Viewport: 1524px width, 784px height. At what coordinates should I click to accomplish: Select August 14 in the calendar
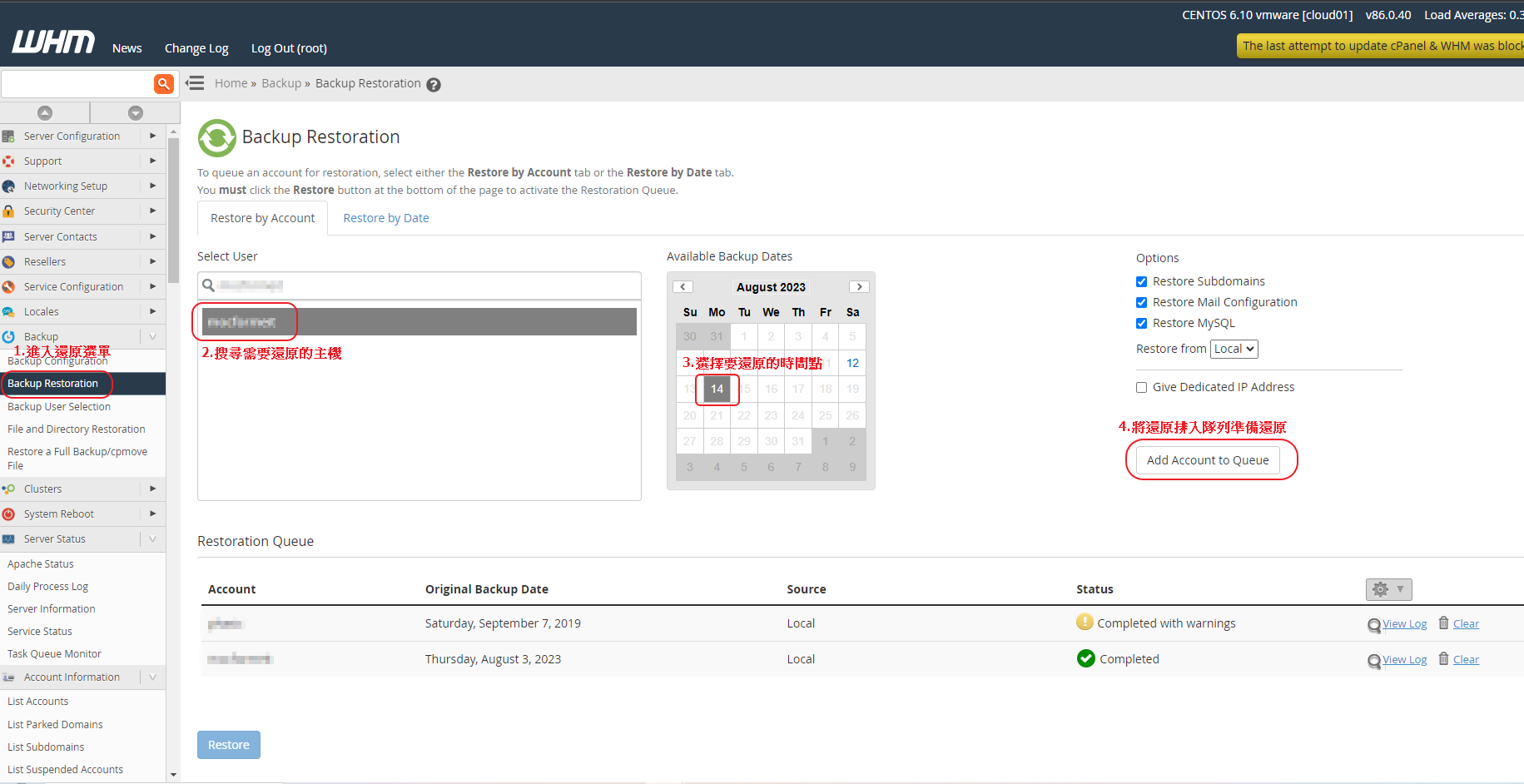click(x=717, y=390)
